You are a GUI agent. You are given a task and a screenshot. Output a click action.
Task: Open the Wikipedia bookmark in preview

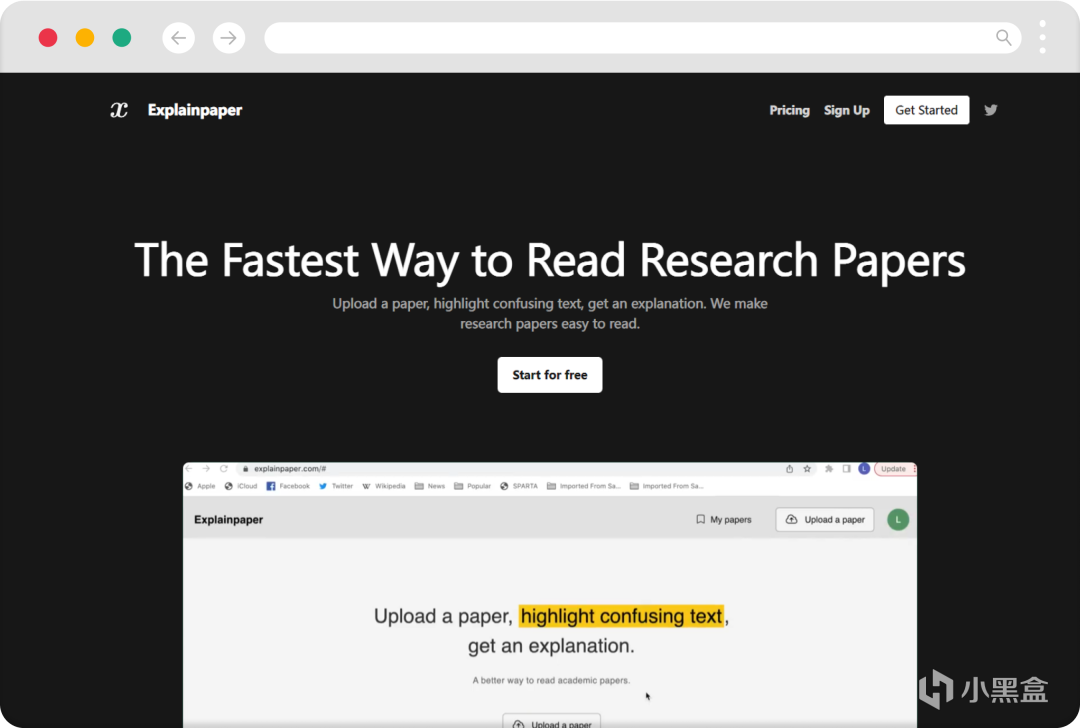click(x=384, y=486)
